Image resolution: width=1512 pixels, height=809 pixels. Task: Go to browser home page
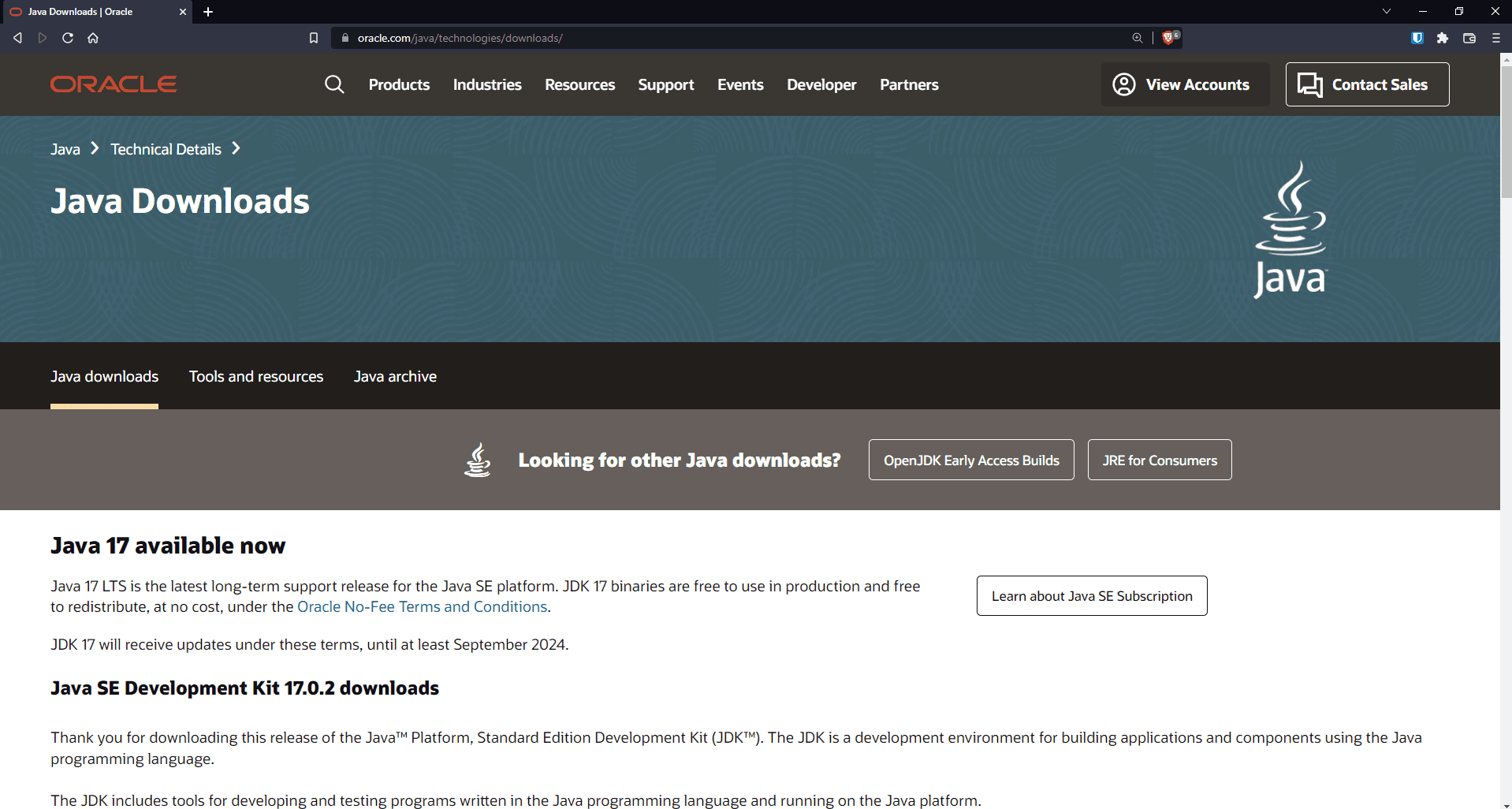[93, 38]
